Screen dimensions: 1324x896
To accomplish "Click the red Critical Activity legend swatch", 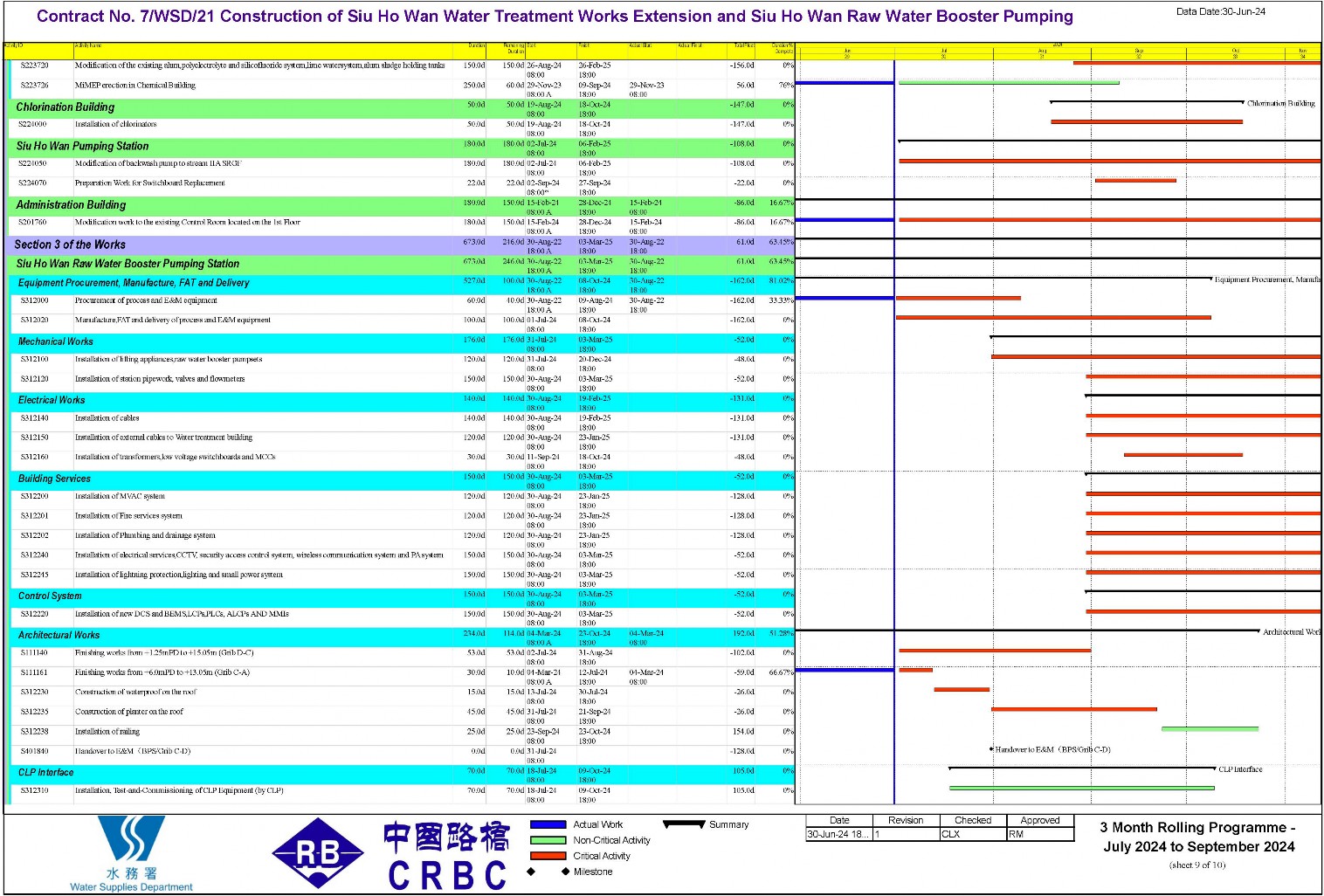I will (548, 856).
